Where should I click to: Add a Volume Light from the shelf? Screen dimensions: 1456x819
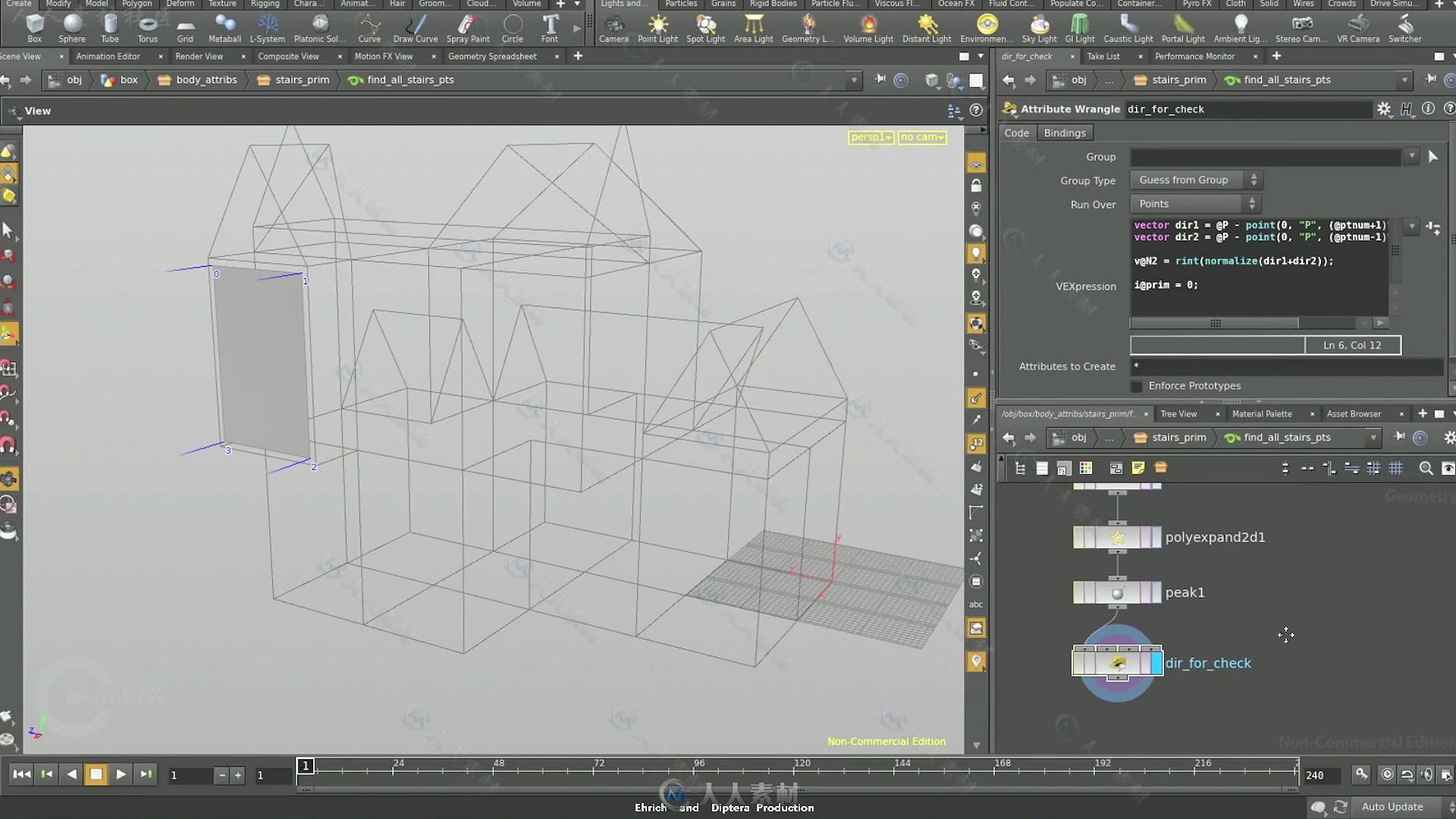click(868, 28)
